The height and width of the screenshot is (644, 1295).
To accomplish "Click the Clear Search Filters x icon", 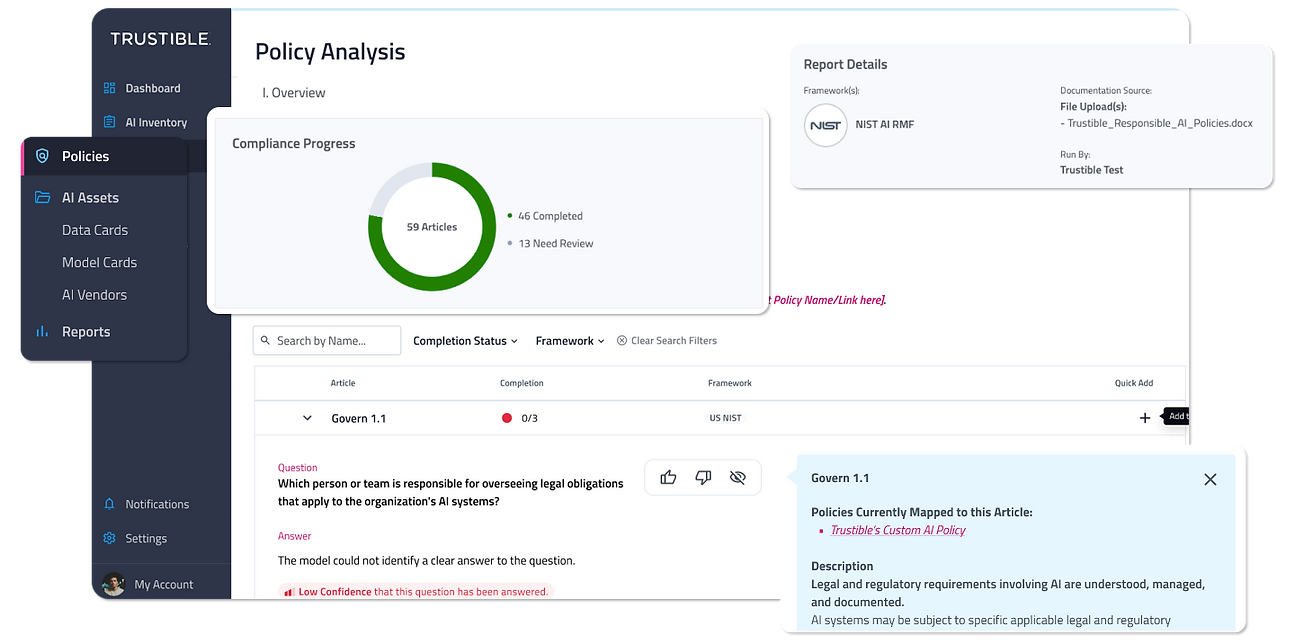I will click(622, 341).
